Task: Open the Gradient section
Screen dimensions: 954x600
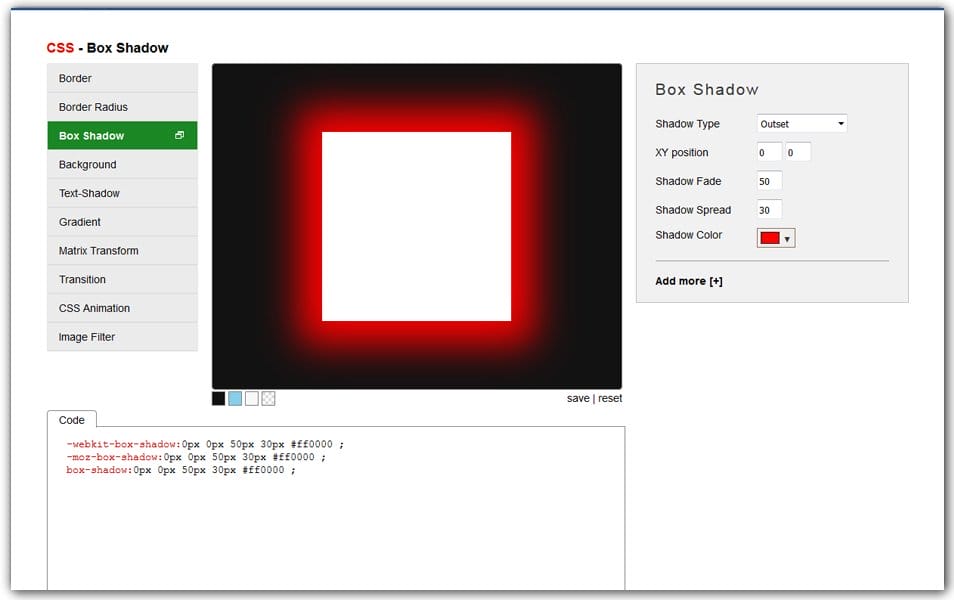Action: pyautogui.click(x=79, y=221)
